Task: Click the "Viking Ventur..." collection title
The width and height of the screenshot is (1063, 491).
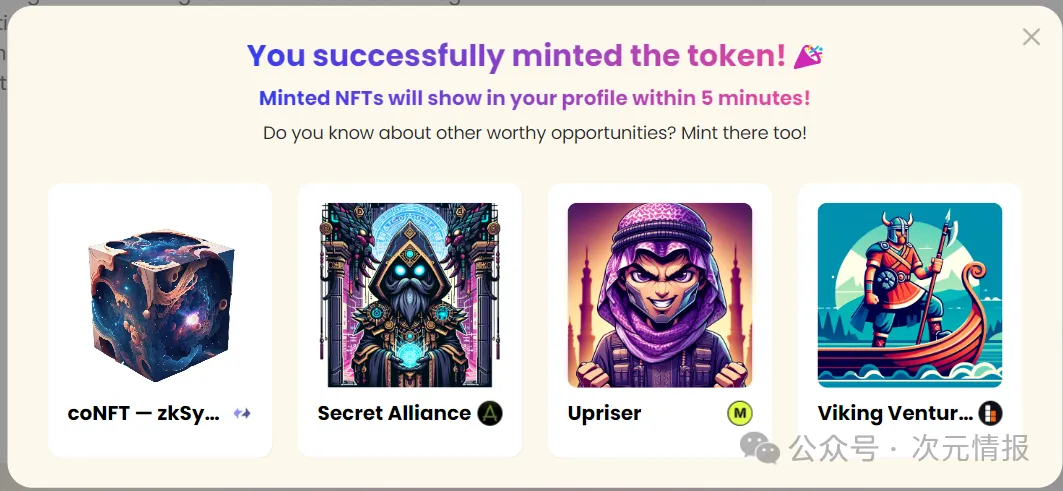Action: point(895,413)
